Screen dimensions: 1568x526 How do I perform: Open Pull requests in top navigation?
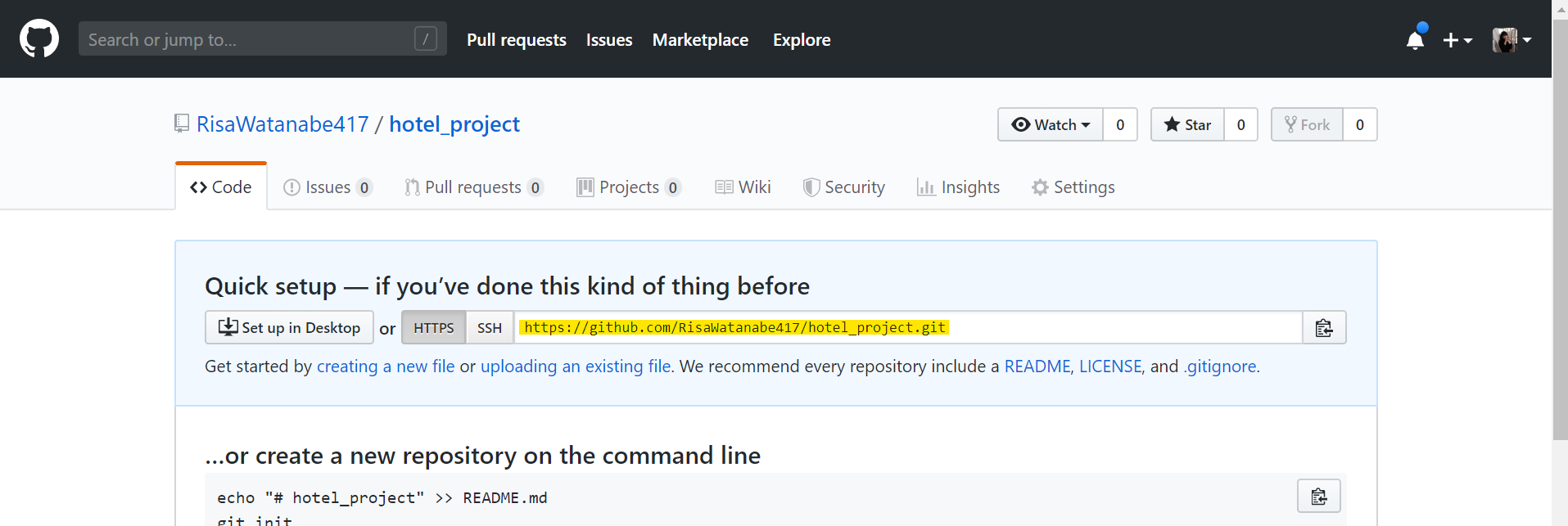(517, 40)
